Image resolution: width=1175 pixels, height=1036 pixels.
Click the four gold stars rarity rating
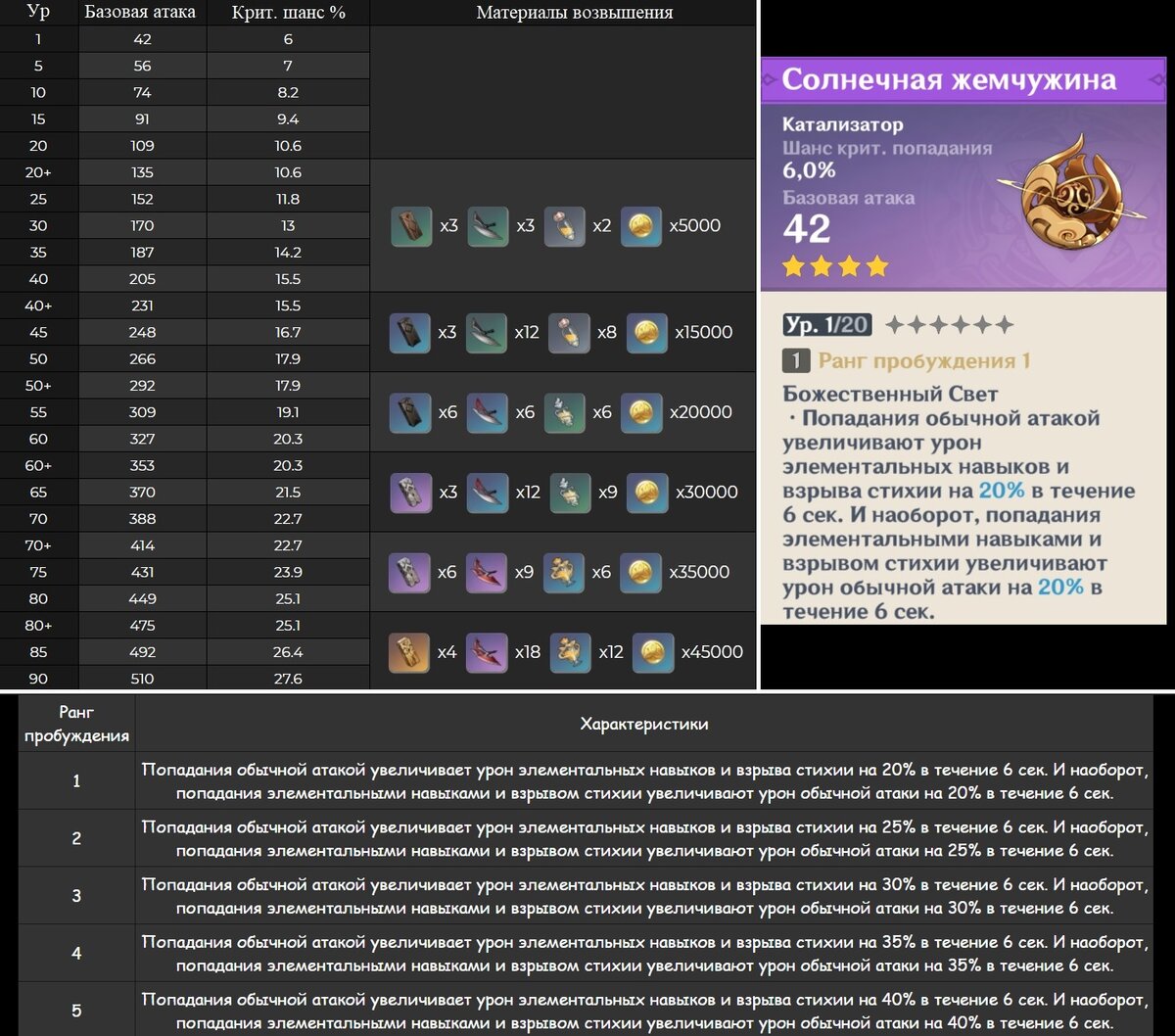[x=835, y=265]
